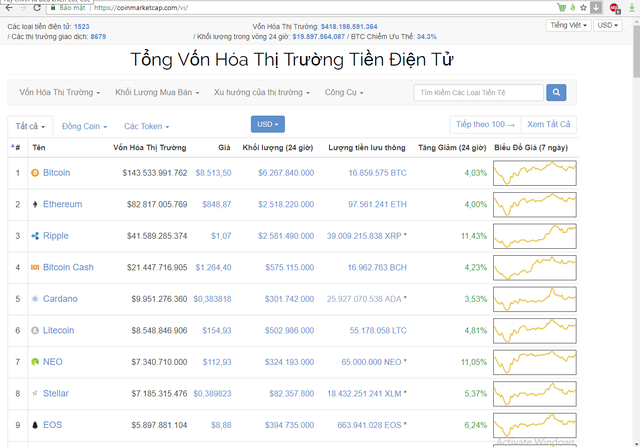
Task: Click the green download arrow icon
Action: click(x=632, y=7)
